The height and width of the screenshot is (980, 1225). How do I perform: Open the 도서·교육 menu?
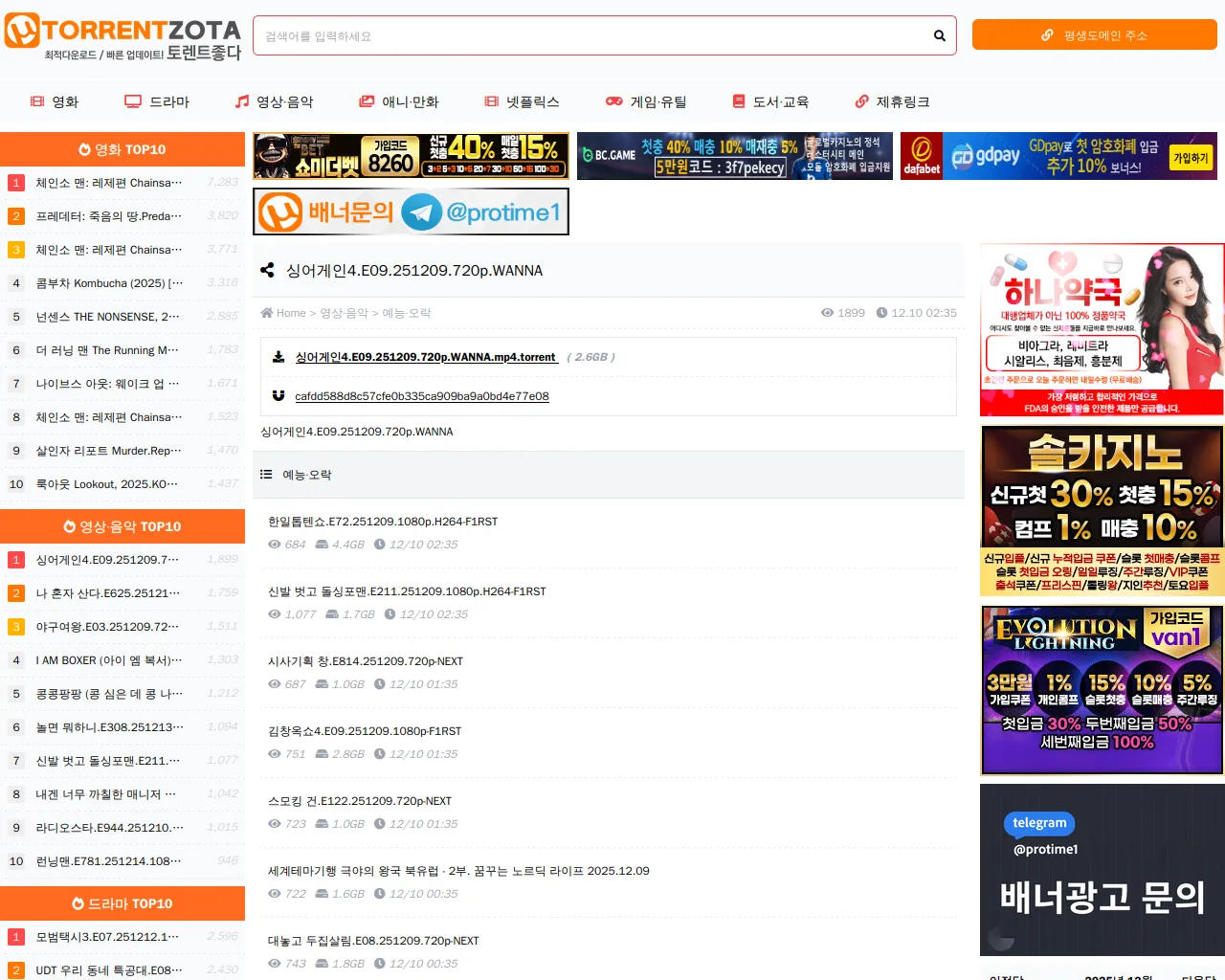770,101
